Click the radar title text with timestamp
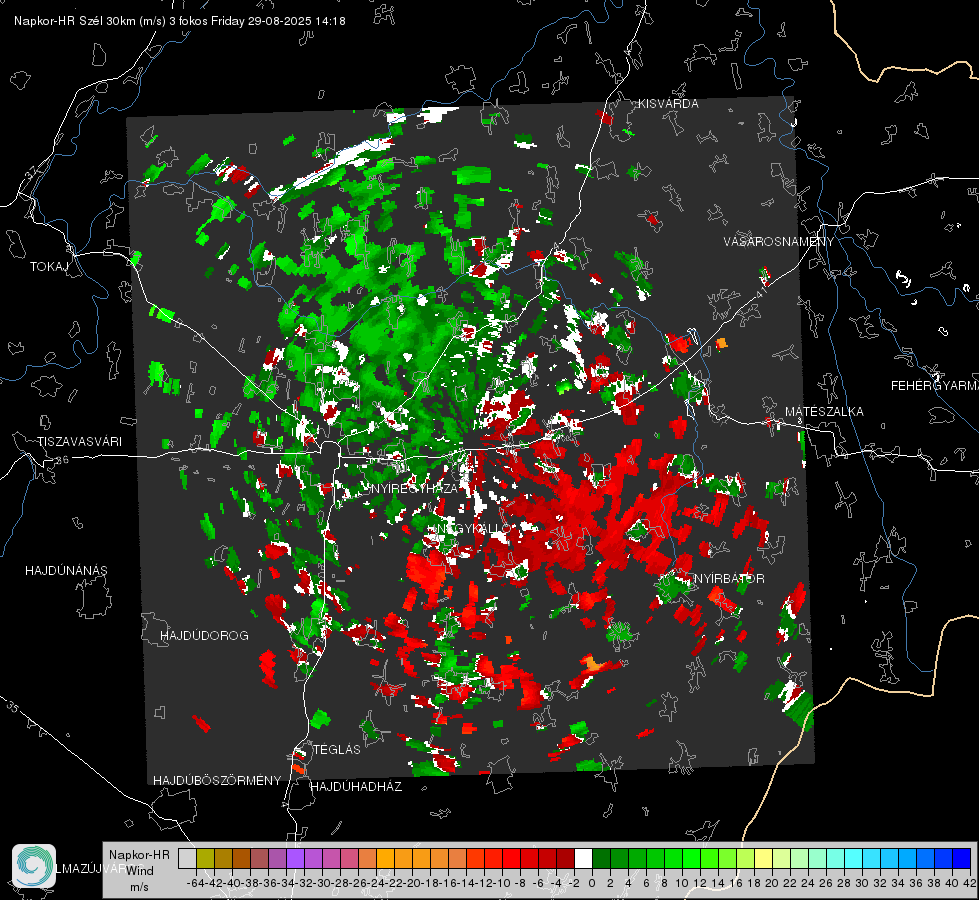Image resolution: width=979 pixels, height=900 pixels. (x=180, y=21)
